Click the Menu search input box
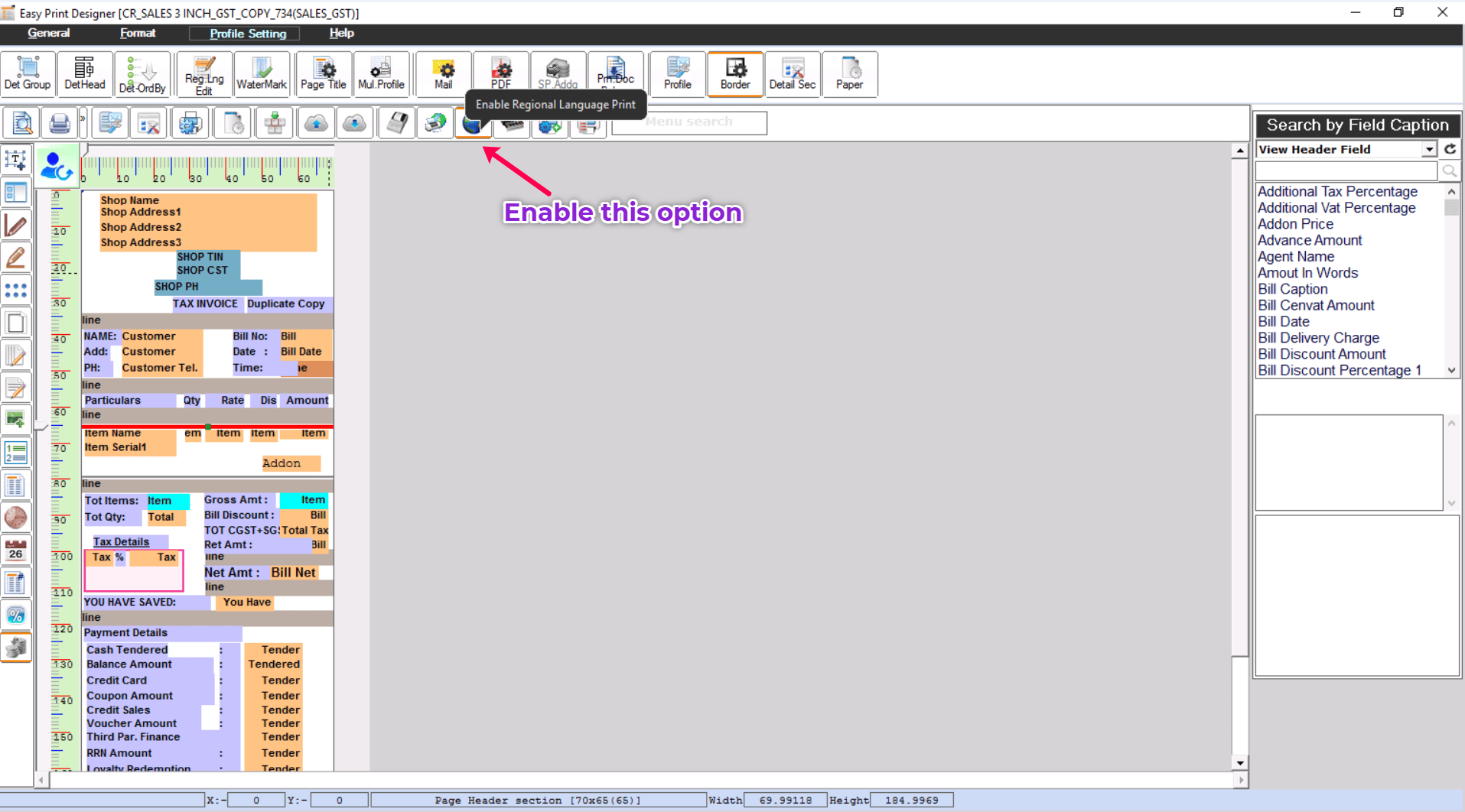 tap(689, 122)
